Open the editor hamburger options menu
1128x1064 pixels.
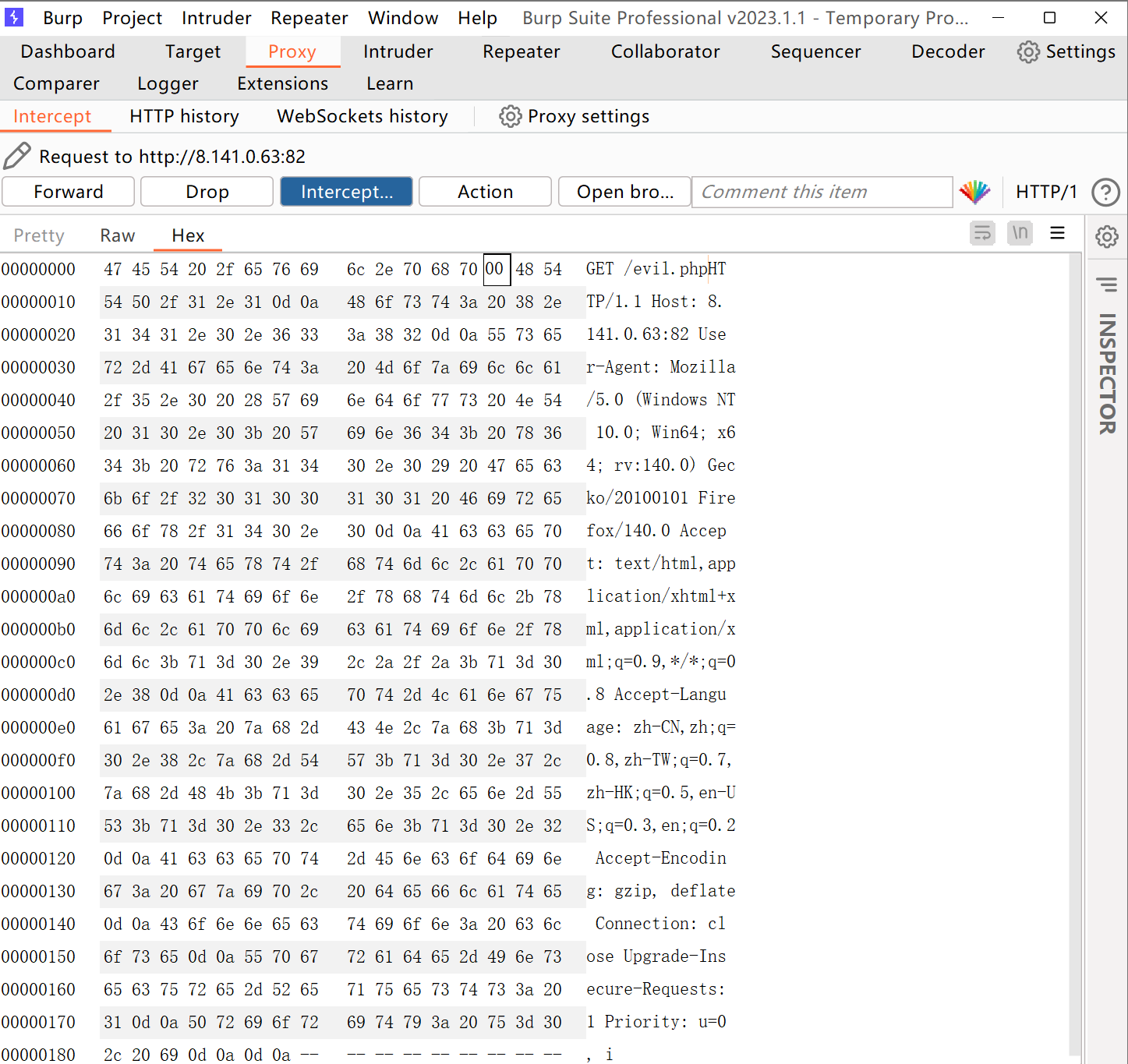coord(1057,233)
